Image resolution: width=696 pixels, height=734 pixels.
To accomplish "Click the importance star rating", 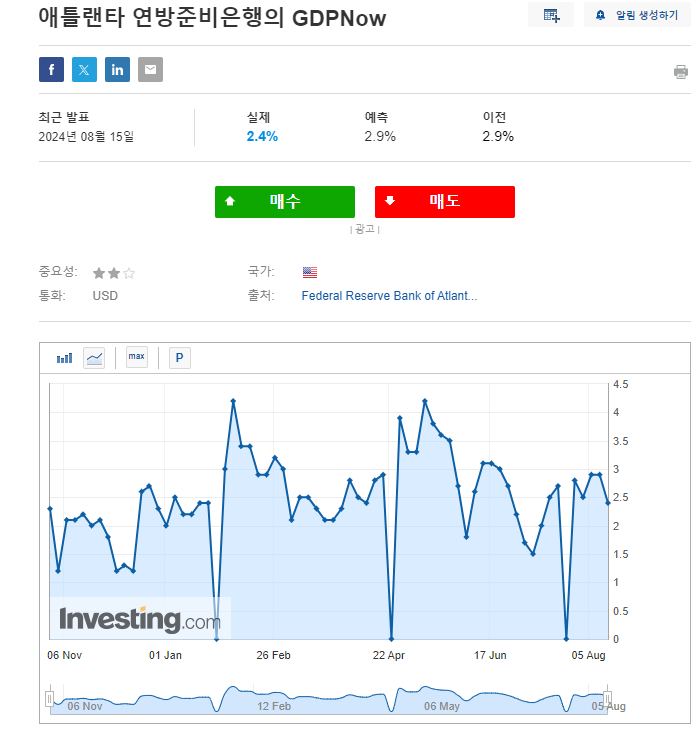I will coord(113,272).
